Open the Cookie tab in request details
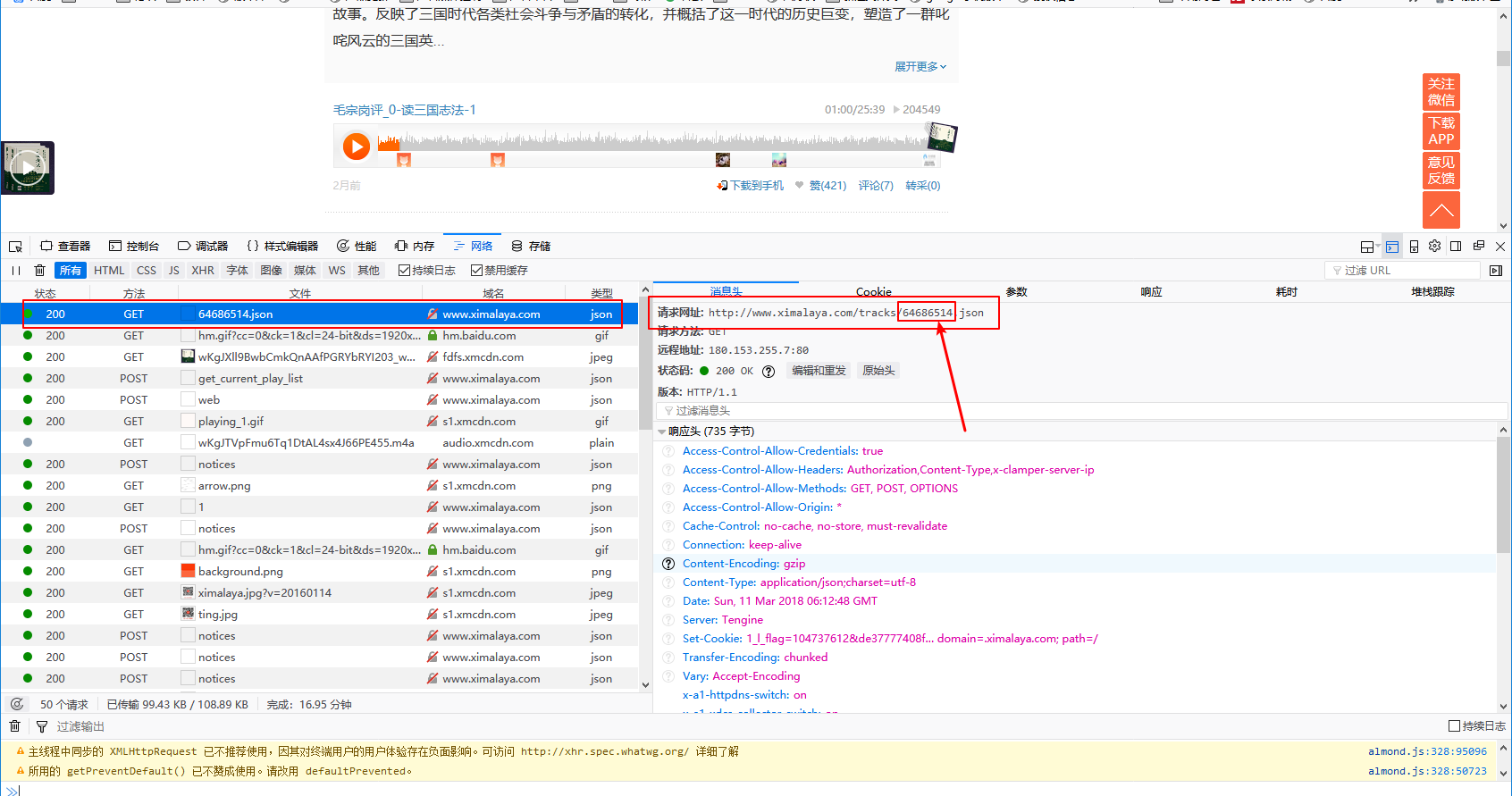Screen dimensions: 1512x796 point(873,292)
